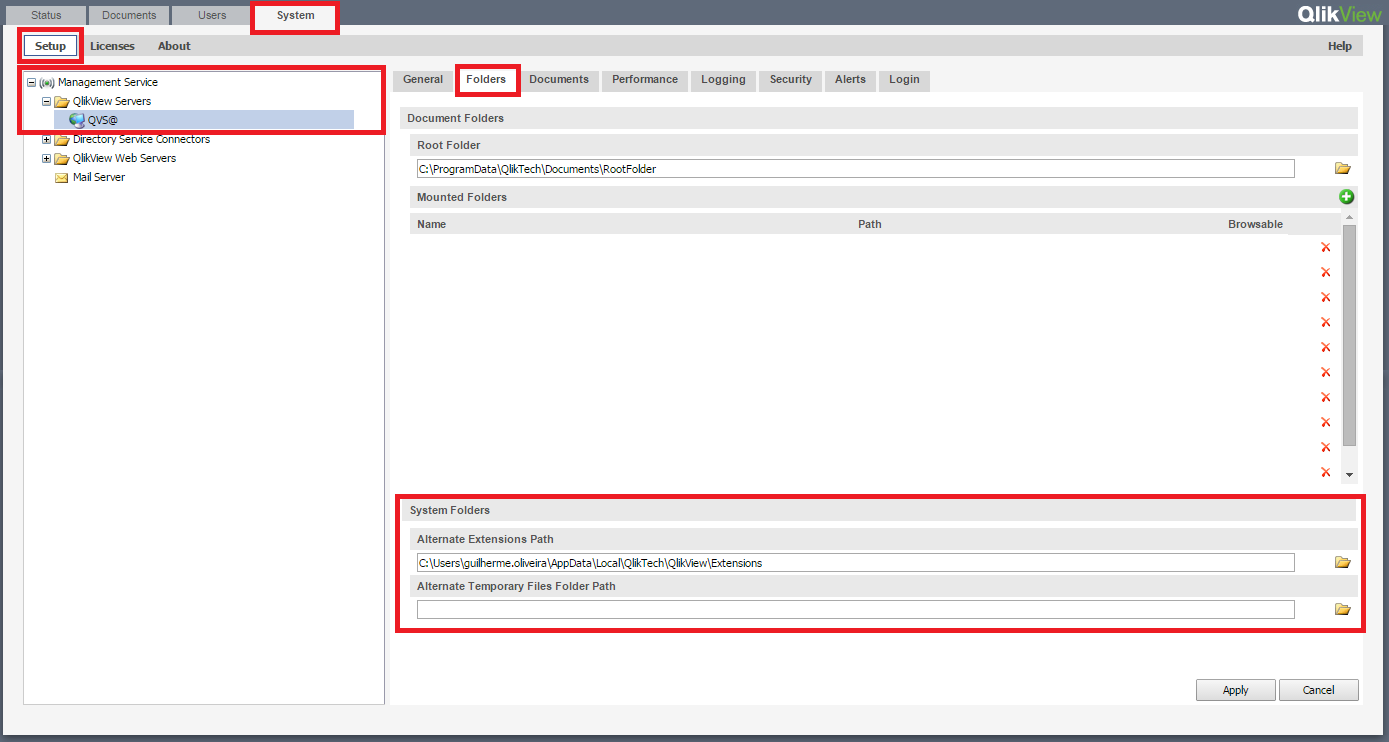Open the Security settings tab
The width and height of the screenshot is (1389, 742).
click(x=791, y=80)
